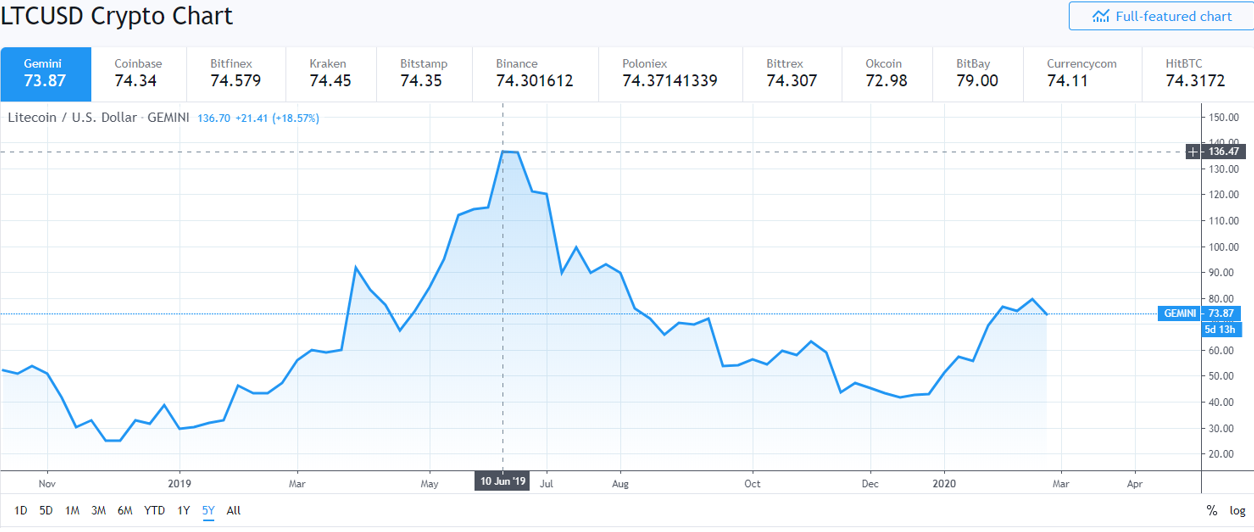Choose the Binance exchange tab
The height and width of the screenshot is (532, 1254).
(534, 73)
